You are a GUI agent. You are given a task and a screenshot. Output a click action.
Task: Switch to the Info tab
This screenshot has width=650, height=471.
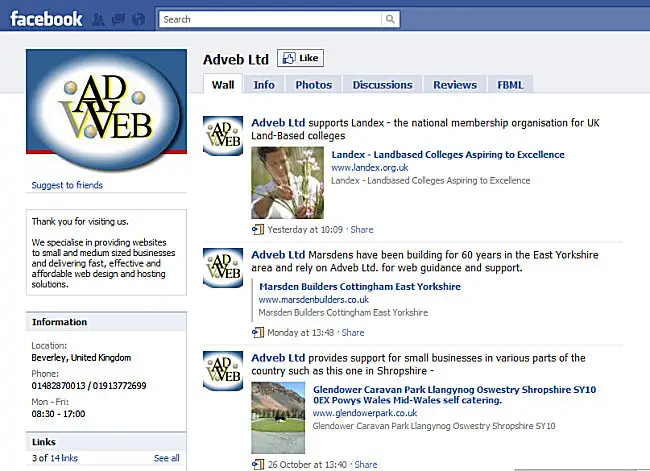264,85
